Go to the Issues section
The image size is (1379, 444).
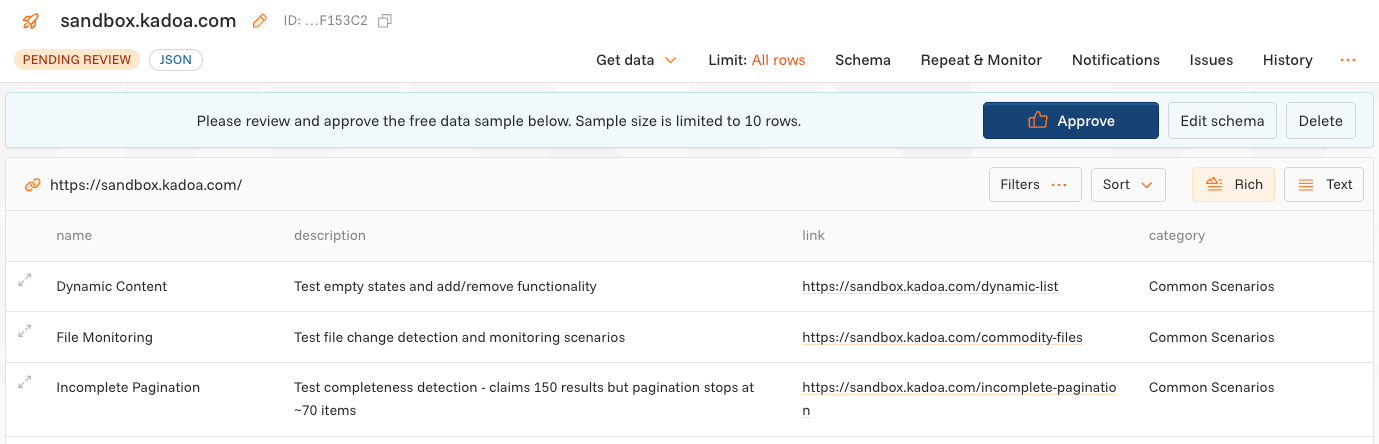(1211, 60)
